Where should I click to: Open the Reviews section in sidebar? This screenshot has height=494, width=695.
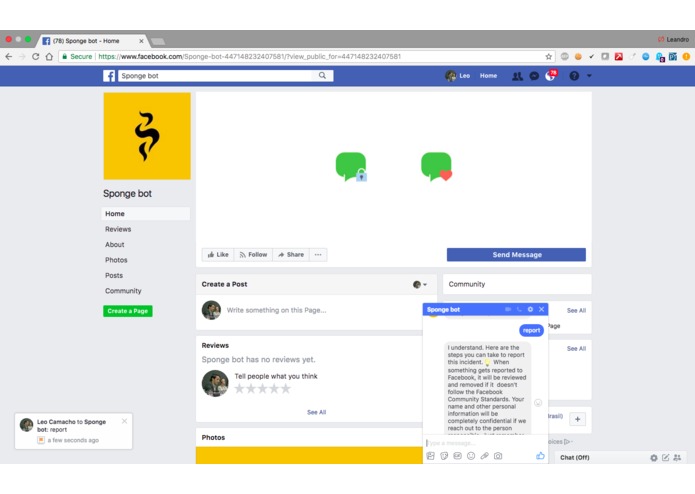point(118,229)
